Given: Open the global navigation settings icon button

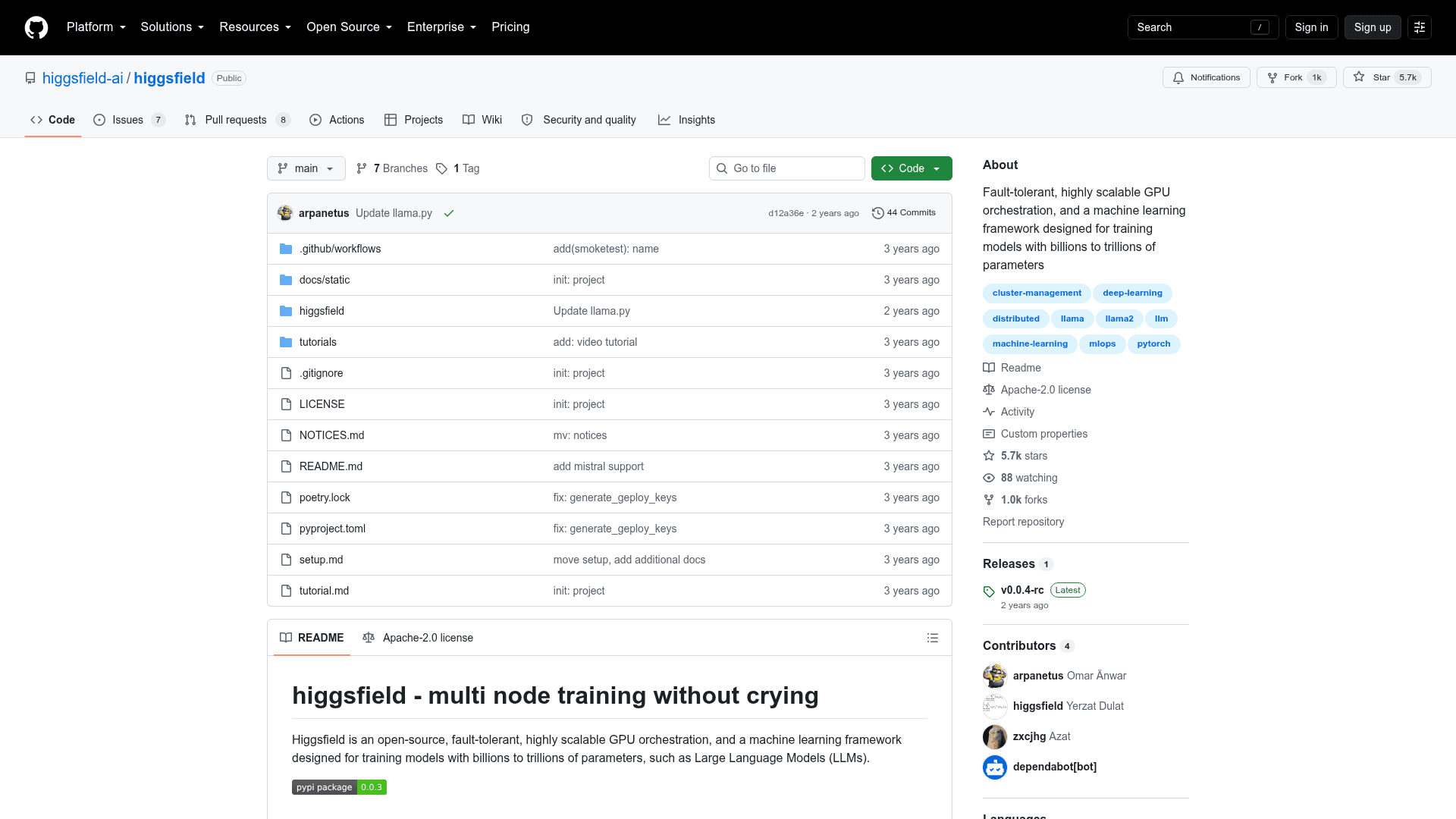Looking at the screenshot, I should click(1420, 27).
